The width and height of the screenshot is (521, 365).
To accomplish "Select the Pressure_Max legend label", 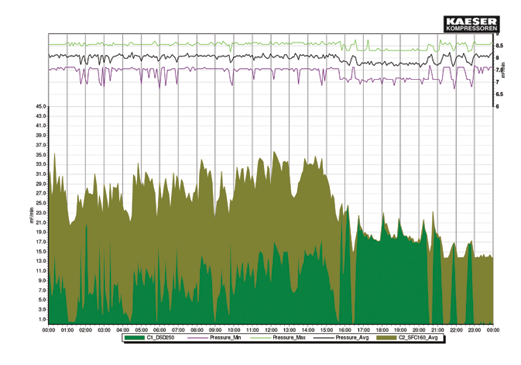I will (x=289, y=338).
